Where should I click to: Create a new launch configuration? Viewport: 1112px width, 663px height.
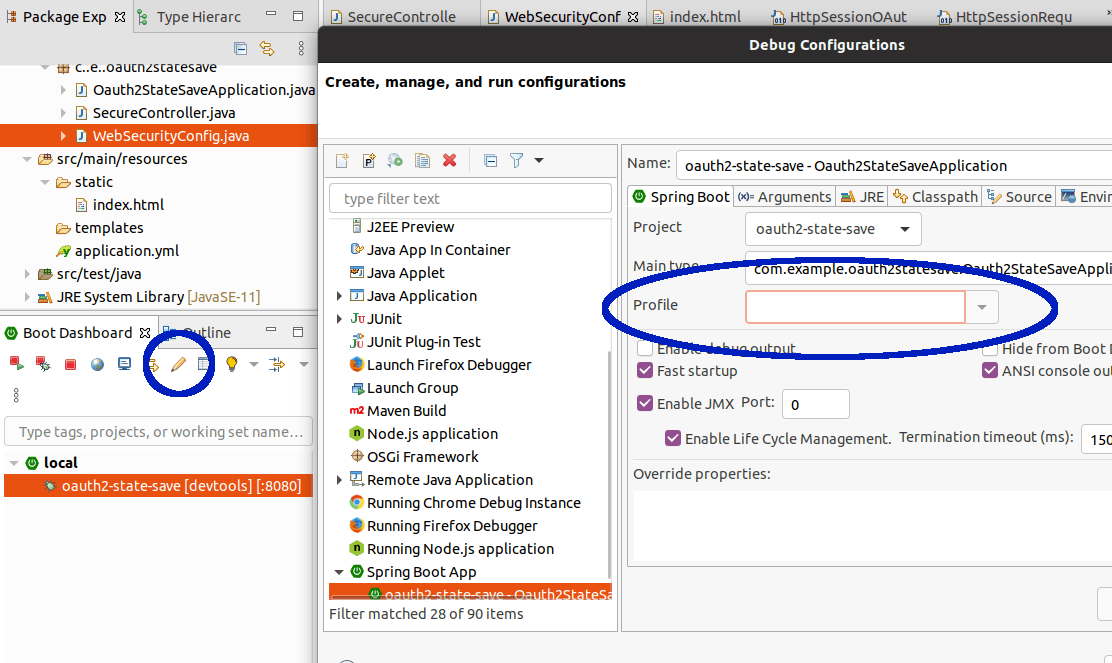[342, 160]
